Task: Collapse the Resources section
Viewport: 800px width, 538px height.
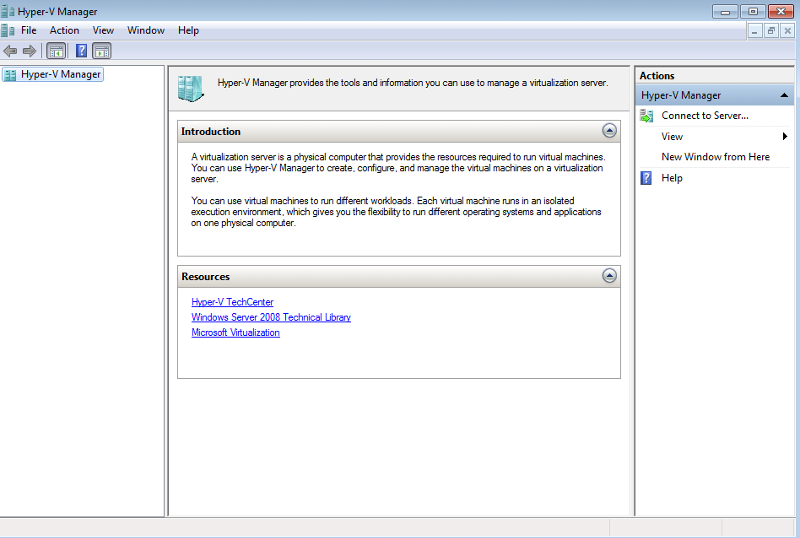Action: [609, 276]
